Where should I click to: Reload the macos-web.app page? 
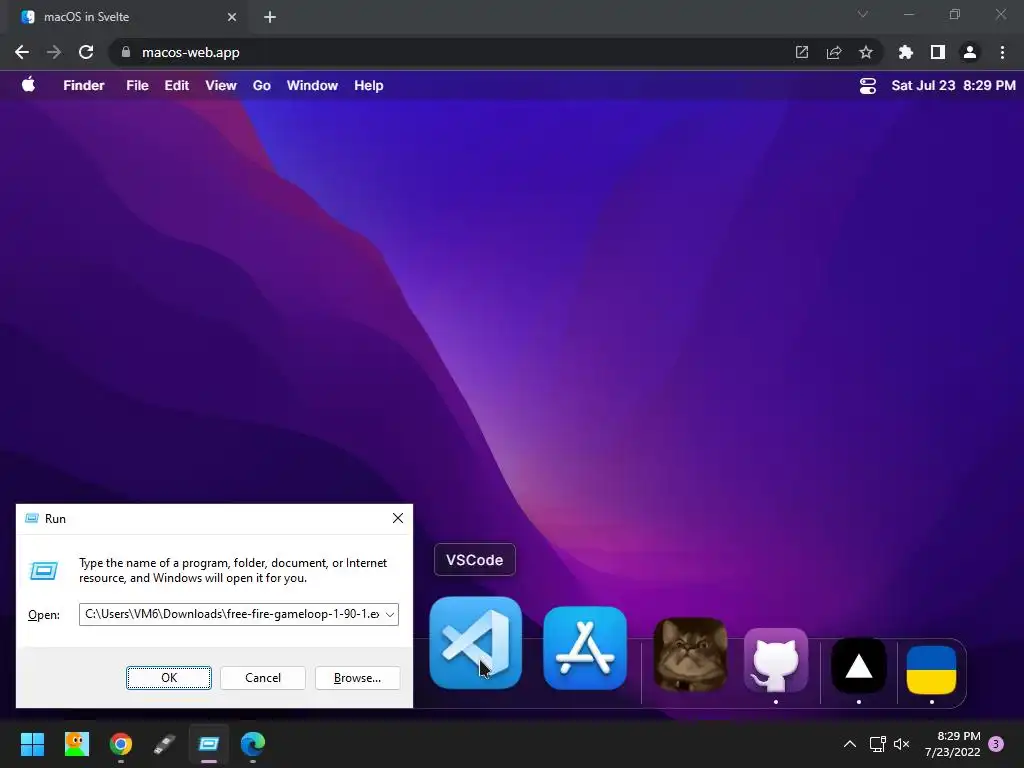pos(86,52)
